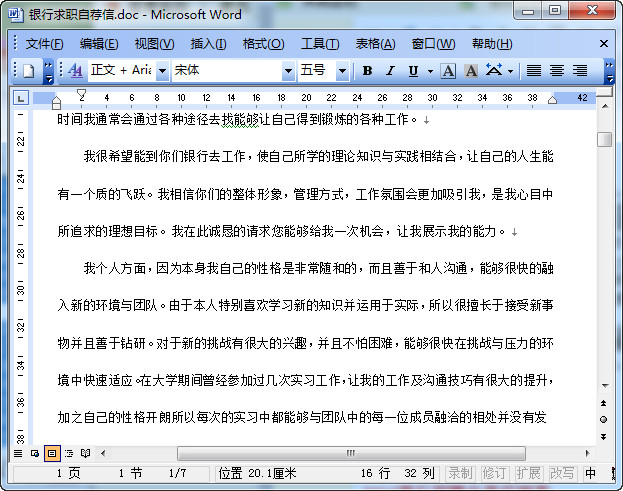Viewport: 623px width, 491px height.
Task: Click the first line indent ruler marker
Action: click(81, 95)
